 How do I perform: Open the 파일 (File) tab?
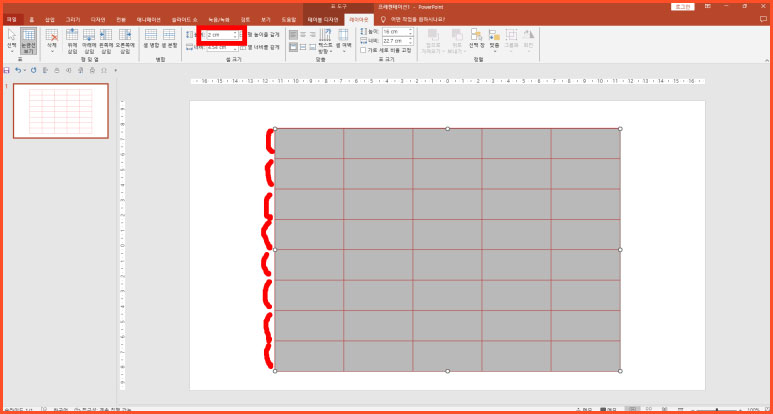click(12, 20)
